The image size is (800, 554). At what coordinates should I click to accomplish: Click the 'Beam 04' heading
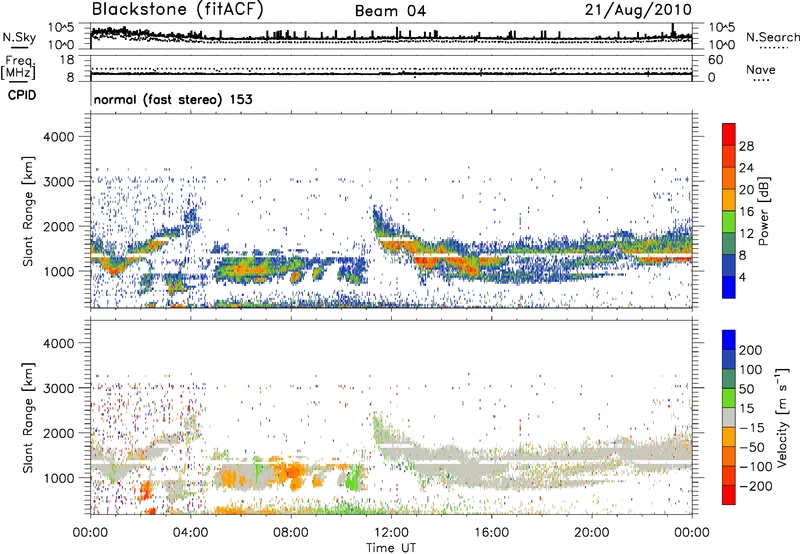[x=390, y=11]
